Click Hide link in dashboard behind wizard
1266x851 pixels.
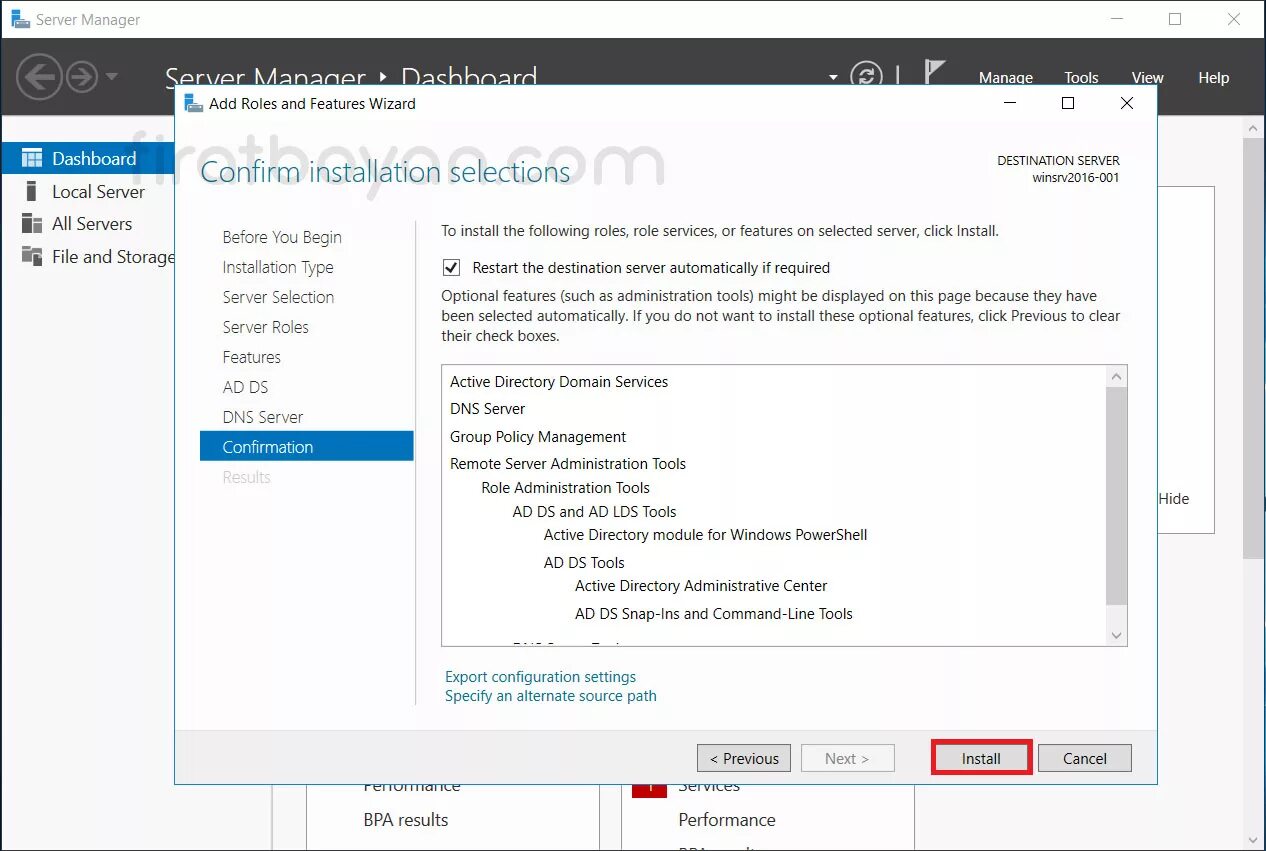pyautogui.click(x=1174, y=499)
